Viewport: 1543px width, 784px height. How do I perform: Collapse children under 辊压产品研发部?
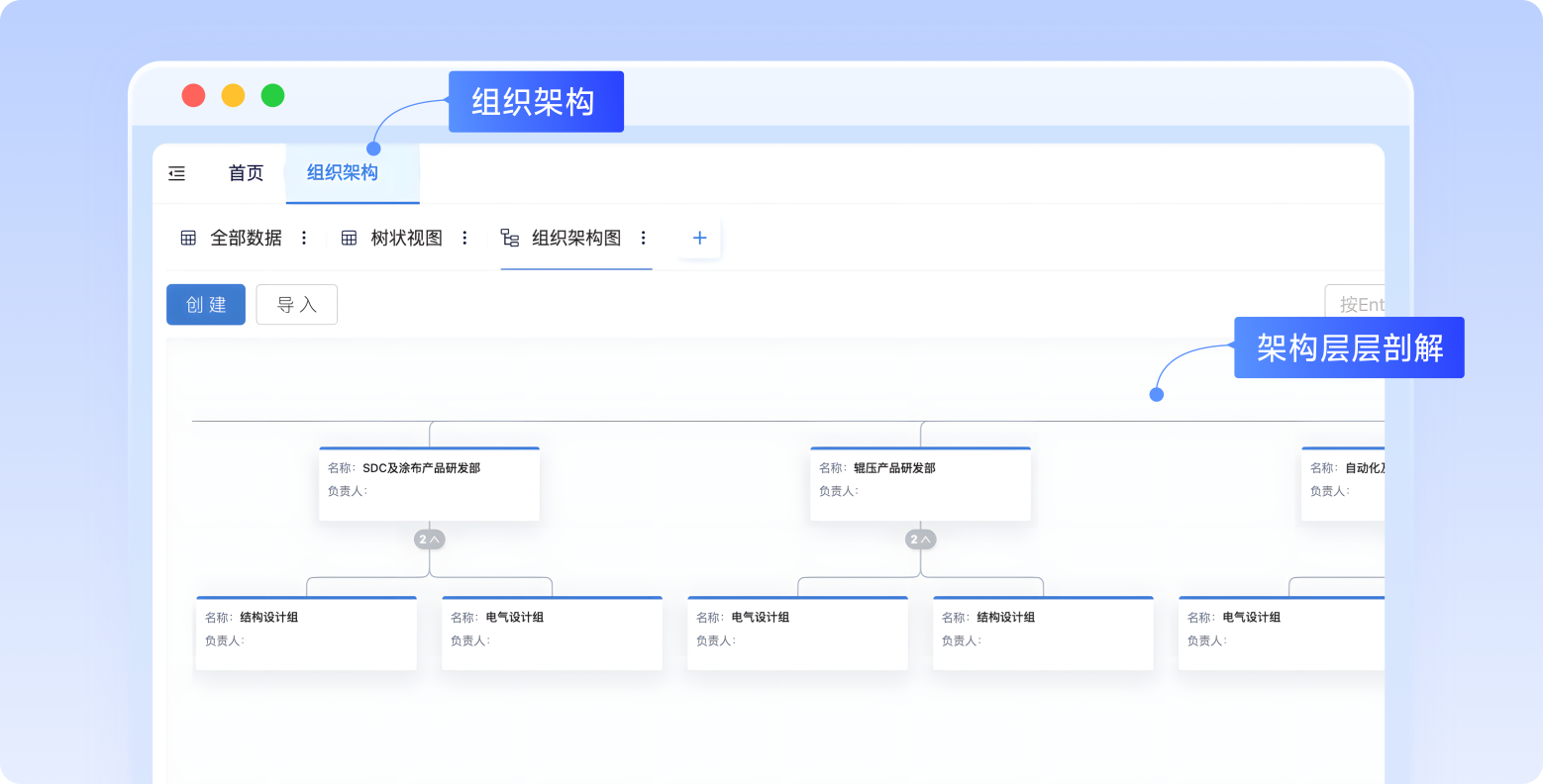pyautogui.click(x=920, y=539)
